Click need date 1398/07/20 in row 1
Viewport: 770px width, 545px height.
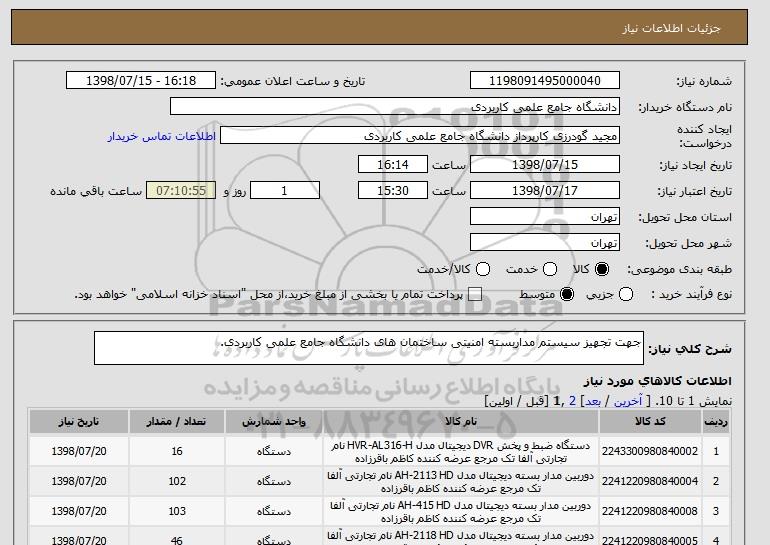pos(79,451)
